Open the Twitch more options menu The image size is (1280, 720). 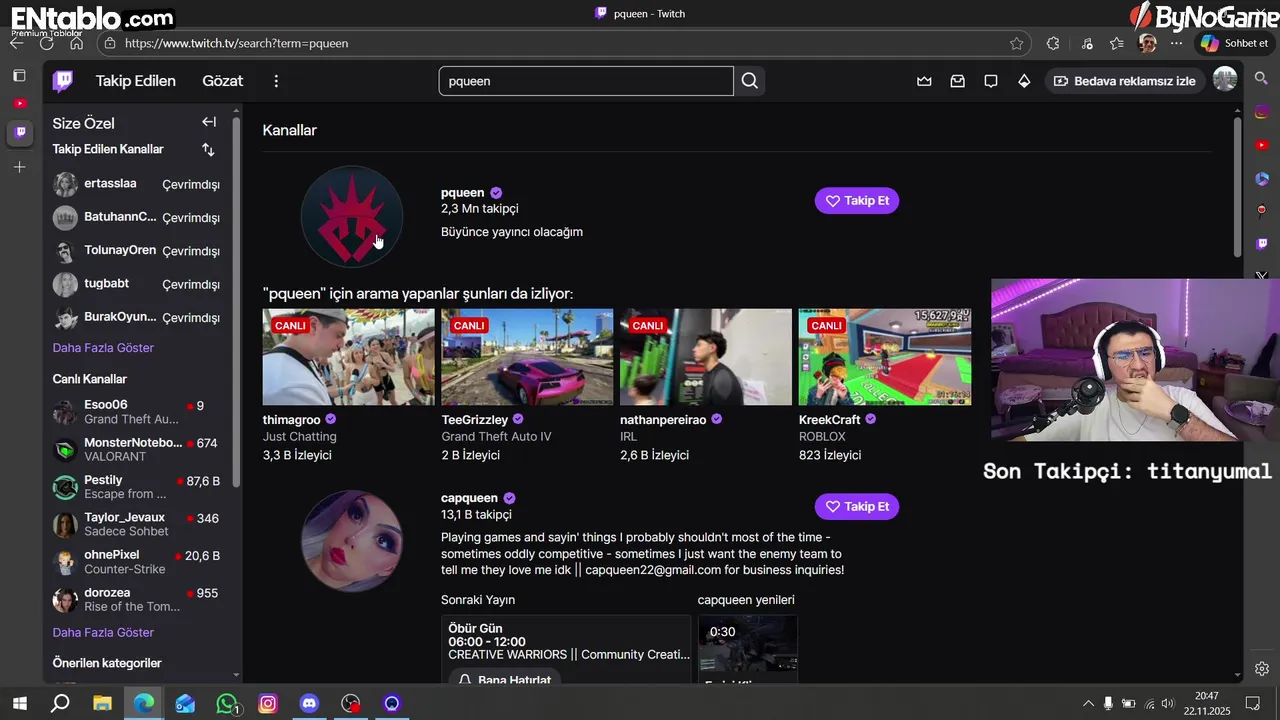277,81
